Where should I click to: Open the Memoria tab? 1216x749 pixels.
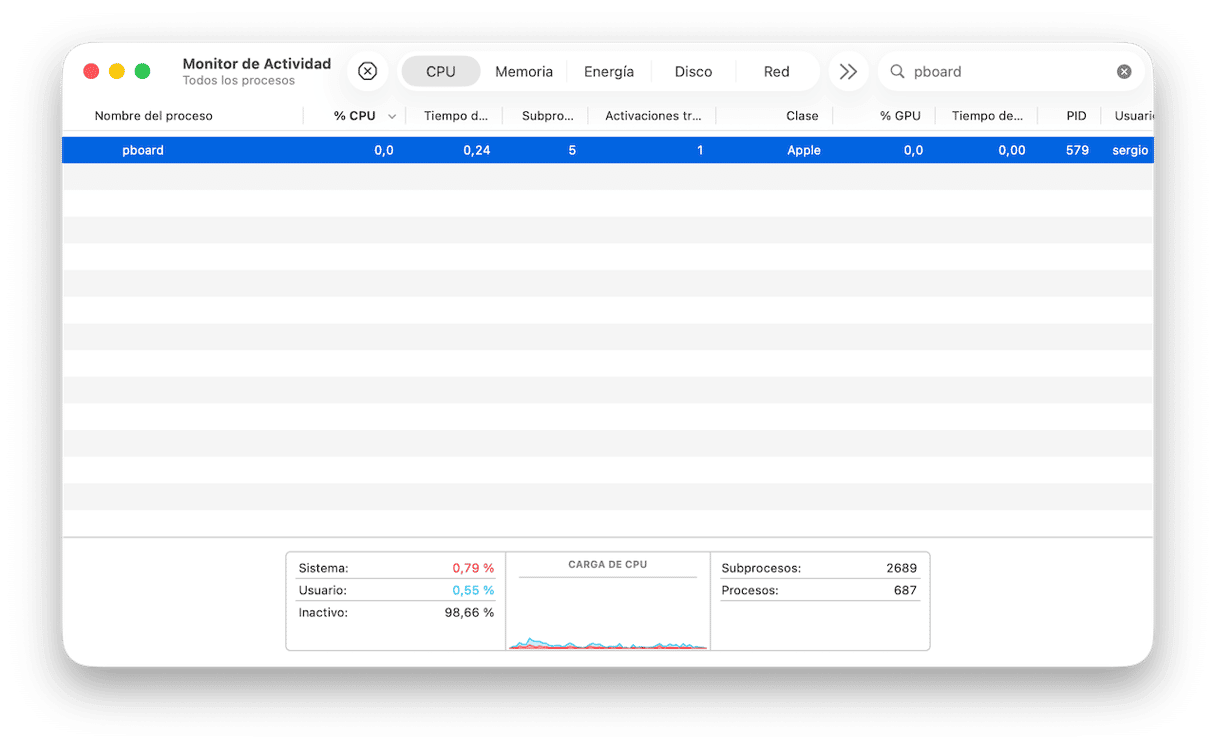click(524, 72)
